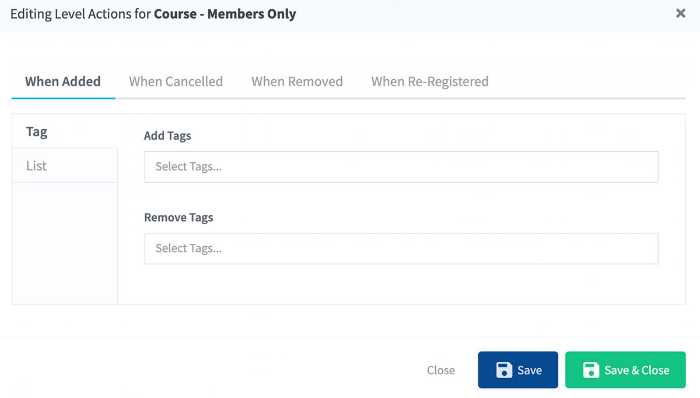Expand the Remove Tags selection dropdown
This screenshot has height=398, width=700.
pos(401,248)
